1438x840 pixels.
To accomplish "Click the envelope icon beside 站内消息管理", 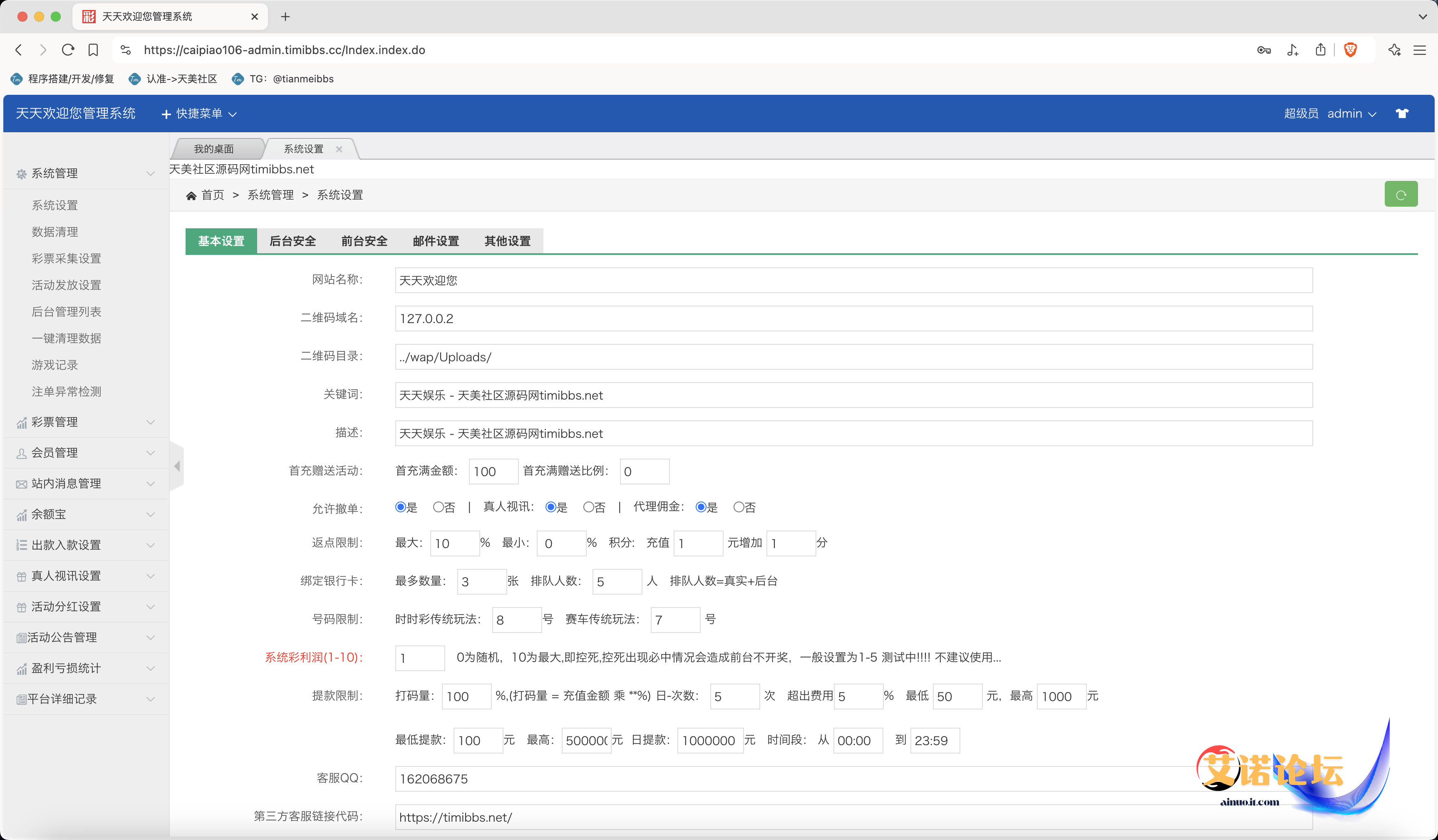I will coord(22,484).
